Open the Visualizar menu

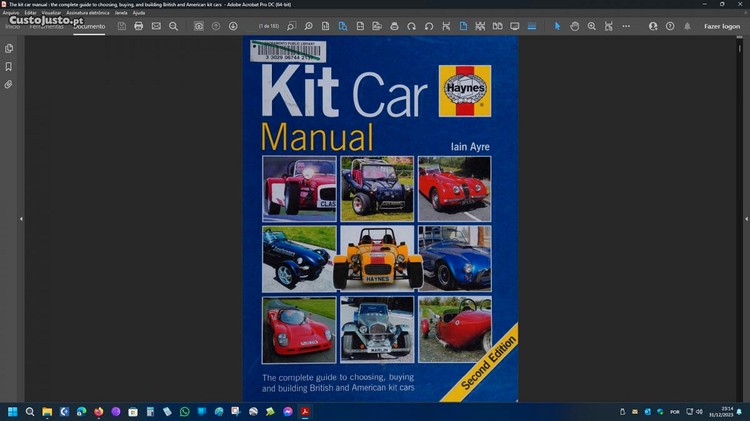point(51,13)
